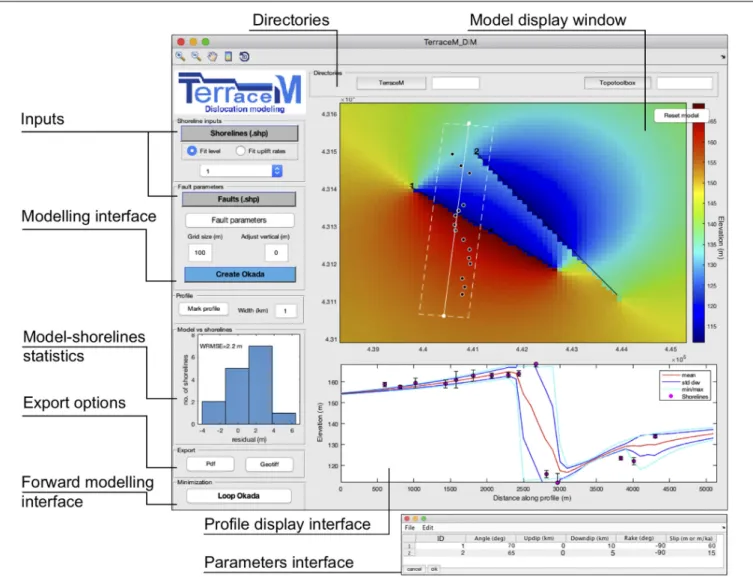Click the bottom white profile endpoint marker
The image size is (753, 577).
443,316
